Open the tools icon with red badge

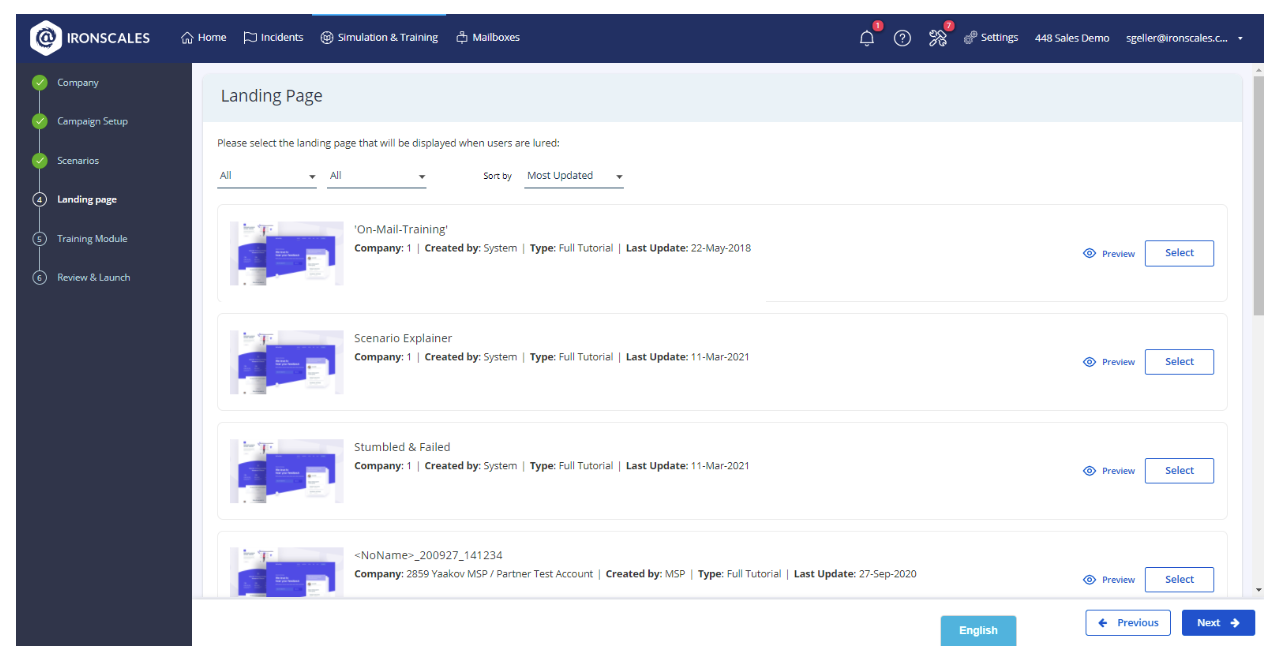(937, 38)
